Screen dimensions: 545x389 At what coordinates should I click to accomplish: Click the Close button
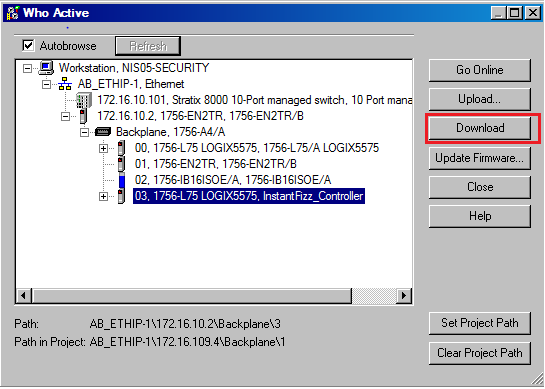click(x=480, y=187)
